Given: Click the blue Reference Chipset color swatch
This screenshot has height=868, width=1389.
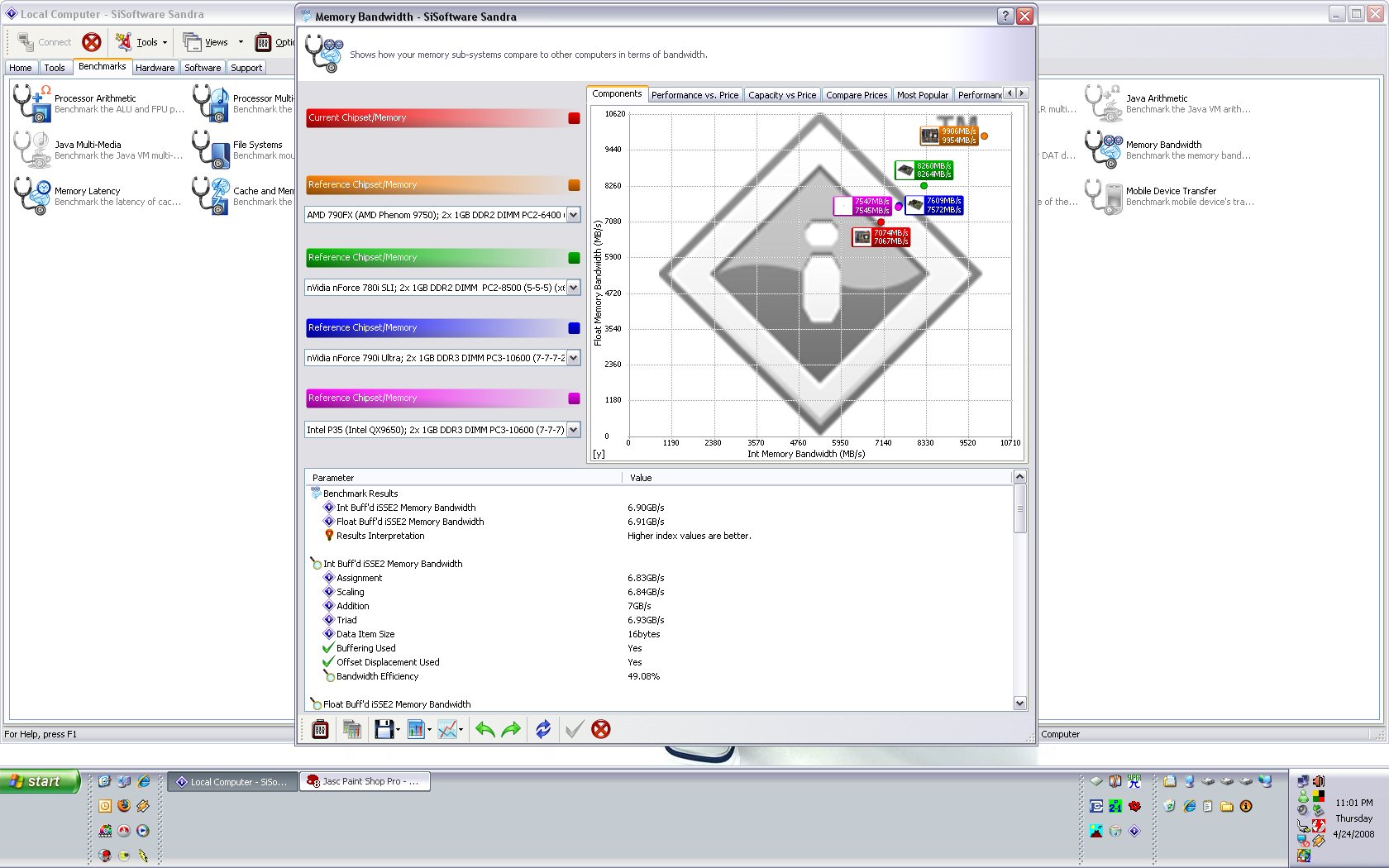Looking at the screenshot, I should click(x=574, y=328).
